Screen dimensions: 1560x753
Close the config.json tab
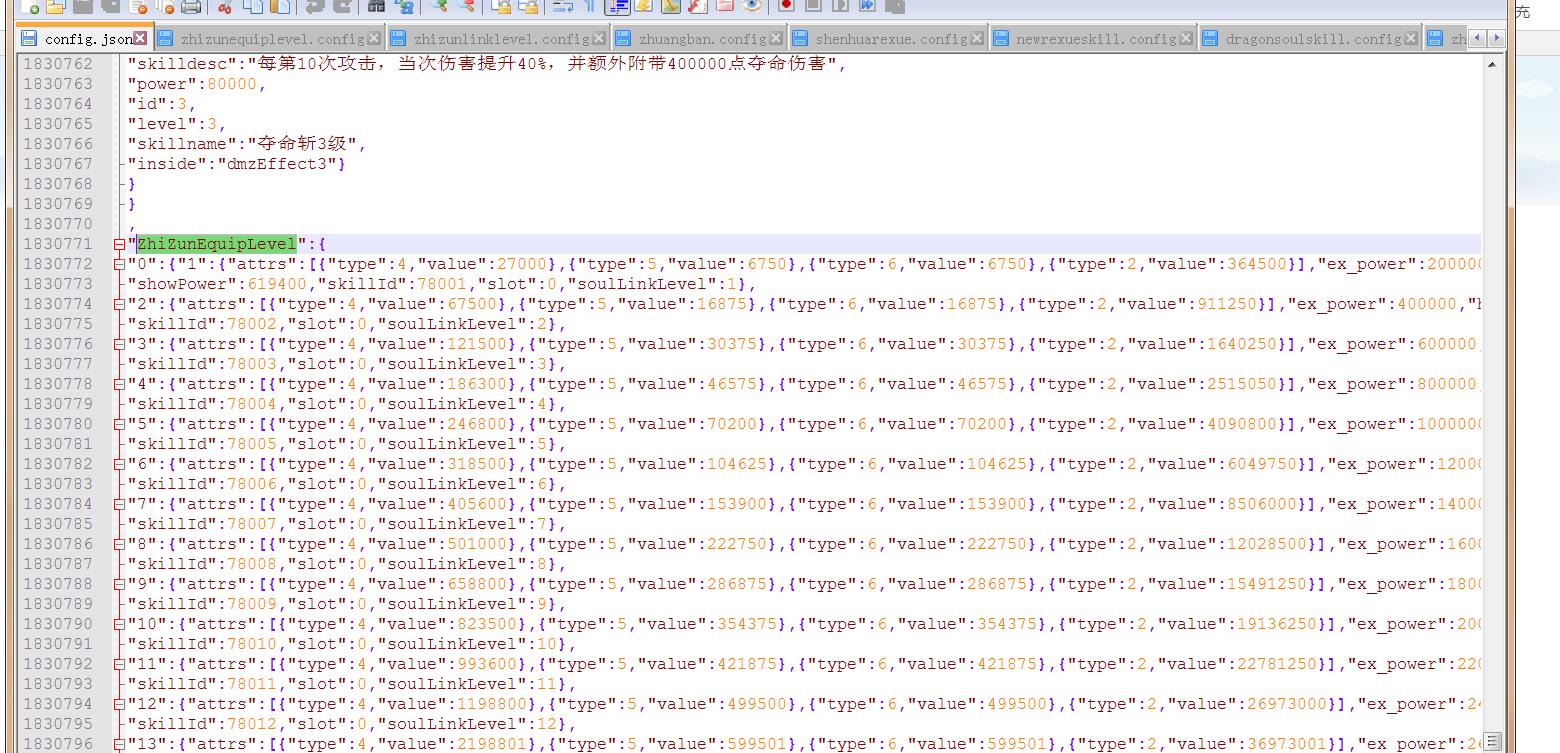point(140,39)
